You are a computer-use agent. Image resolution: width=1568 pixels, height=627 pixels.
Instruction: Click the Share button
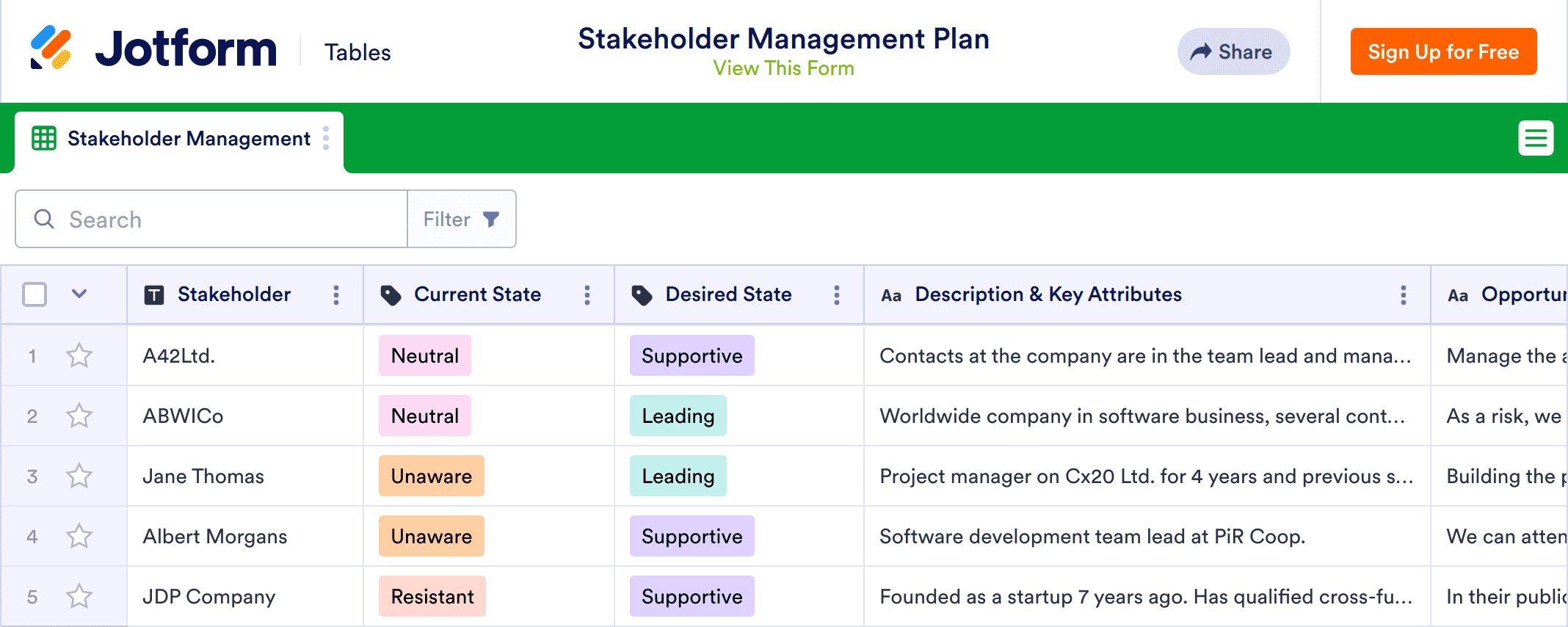[x=1233, y=51]
